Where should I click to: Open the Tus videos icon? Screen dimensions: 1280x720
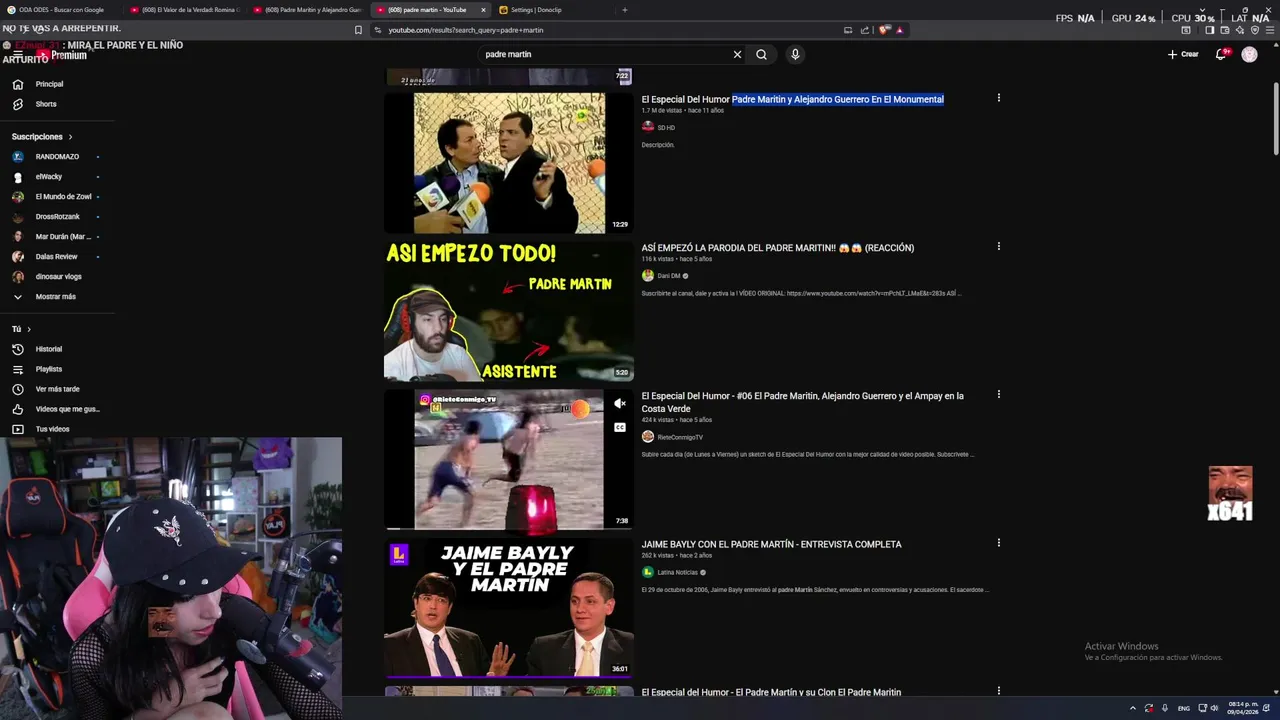[17, 429]
